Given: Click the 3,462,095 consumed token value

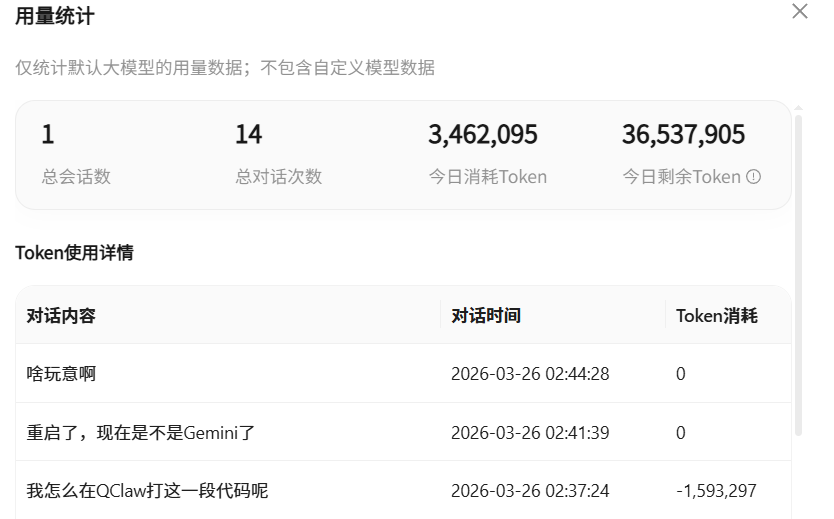Looking at the screenshot, I should (x=483, y=134).
